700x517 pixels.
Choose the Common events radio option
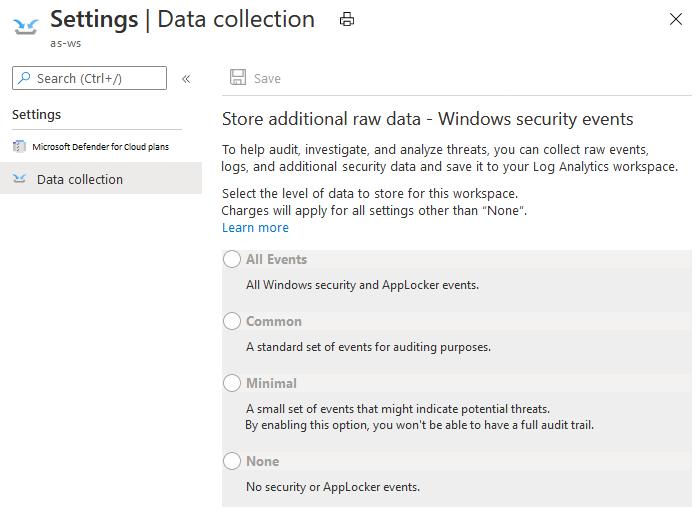pyautogui.click(x=232, y=322)
